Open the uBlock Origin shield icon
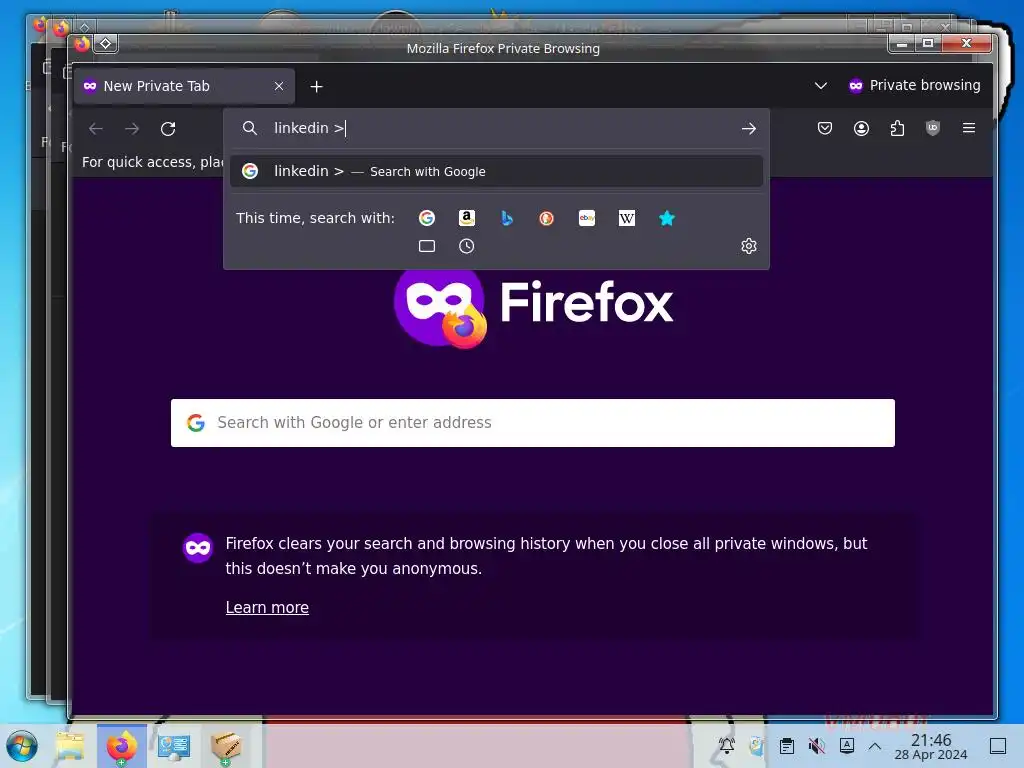 (933, 128)
